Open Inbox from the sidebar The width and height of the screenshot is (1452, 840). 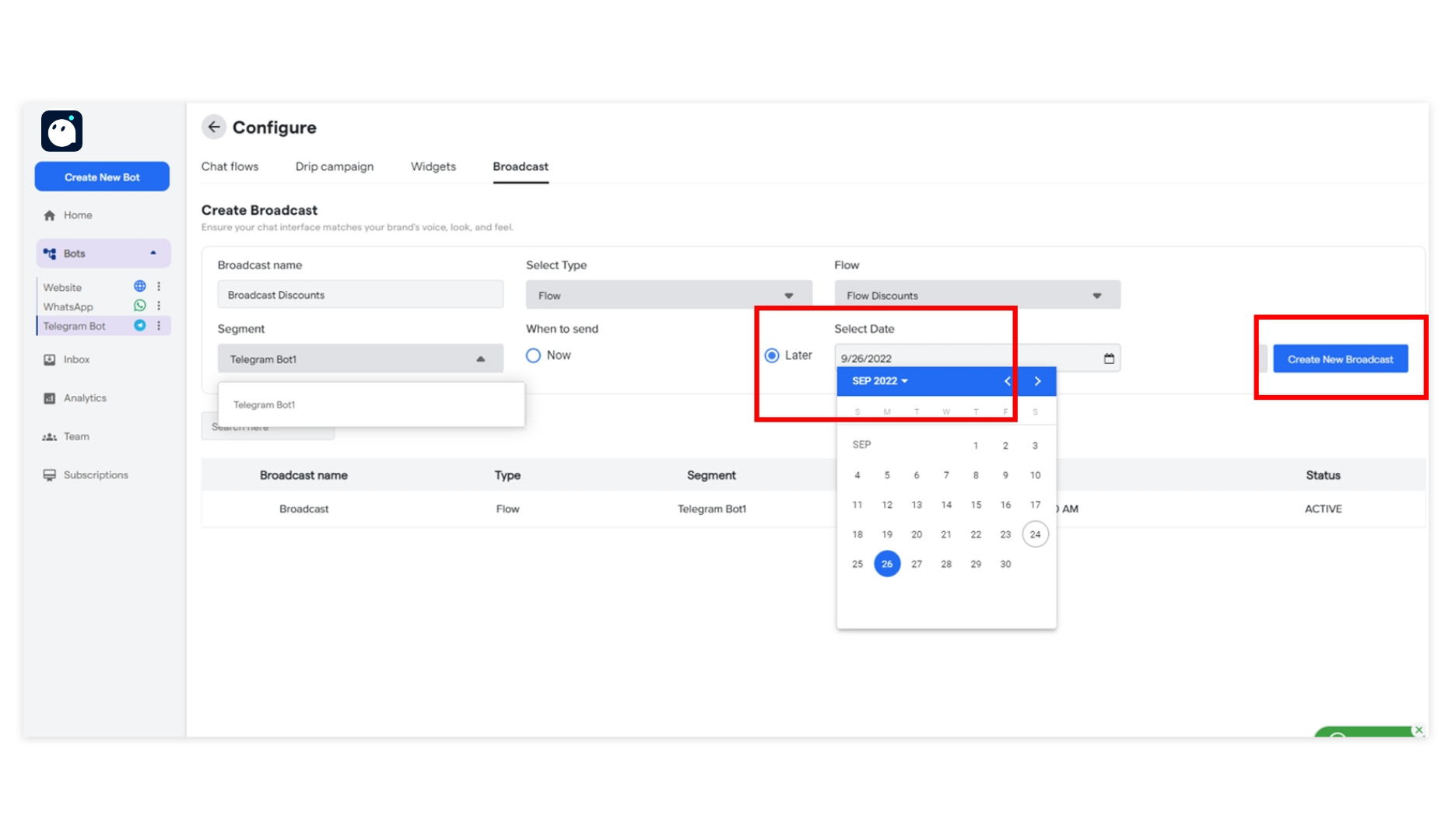click(77, 359)
